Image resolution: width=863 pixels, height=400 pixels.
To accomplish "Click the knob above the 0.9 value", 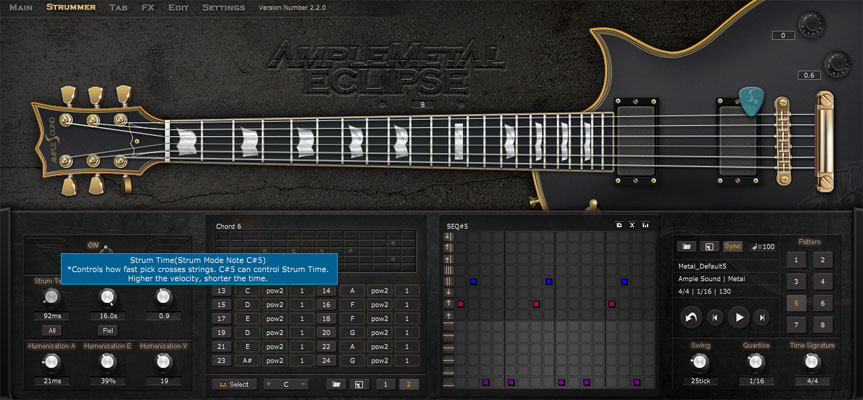I will (162, 298).
